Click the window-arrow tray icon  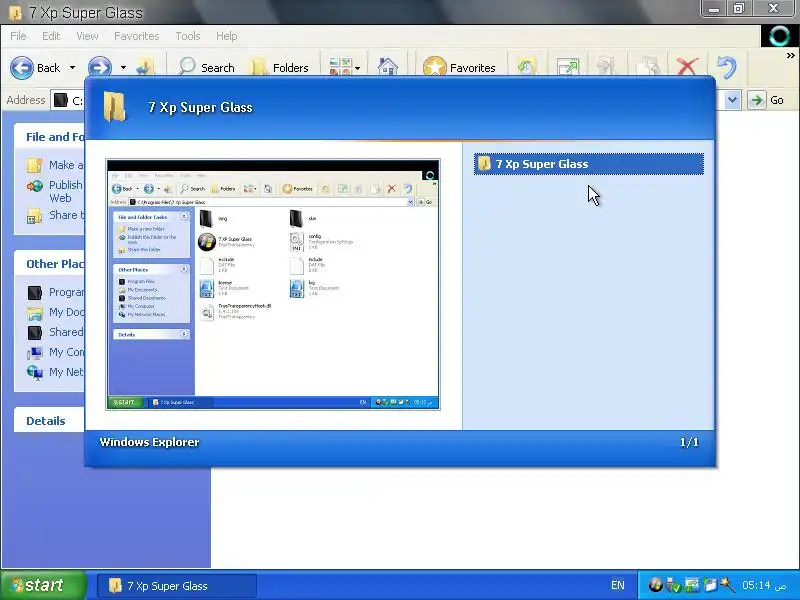point(691,585)
